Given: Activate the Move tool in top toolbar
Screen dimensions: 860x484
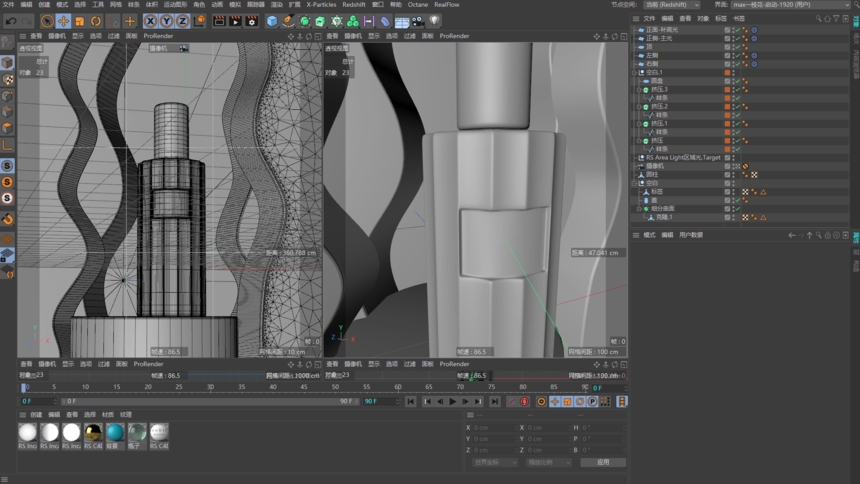Looking at the screenshot, I should 64,21.
